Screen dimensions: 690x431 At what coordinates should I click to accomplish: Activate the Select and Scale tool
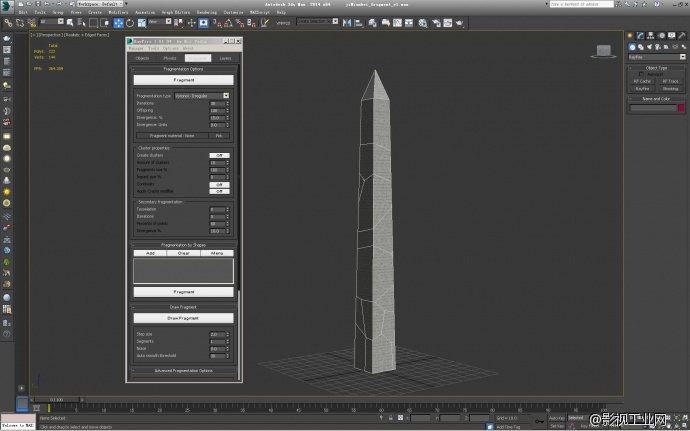[x=142, y=23]
